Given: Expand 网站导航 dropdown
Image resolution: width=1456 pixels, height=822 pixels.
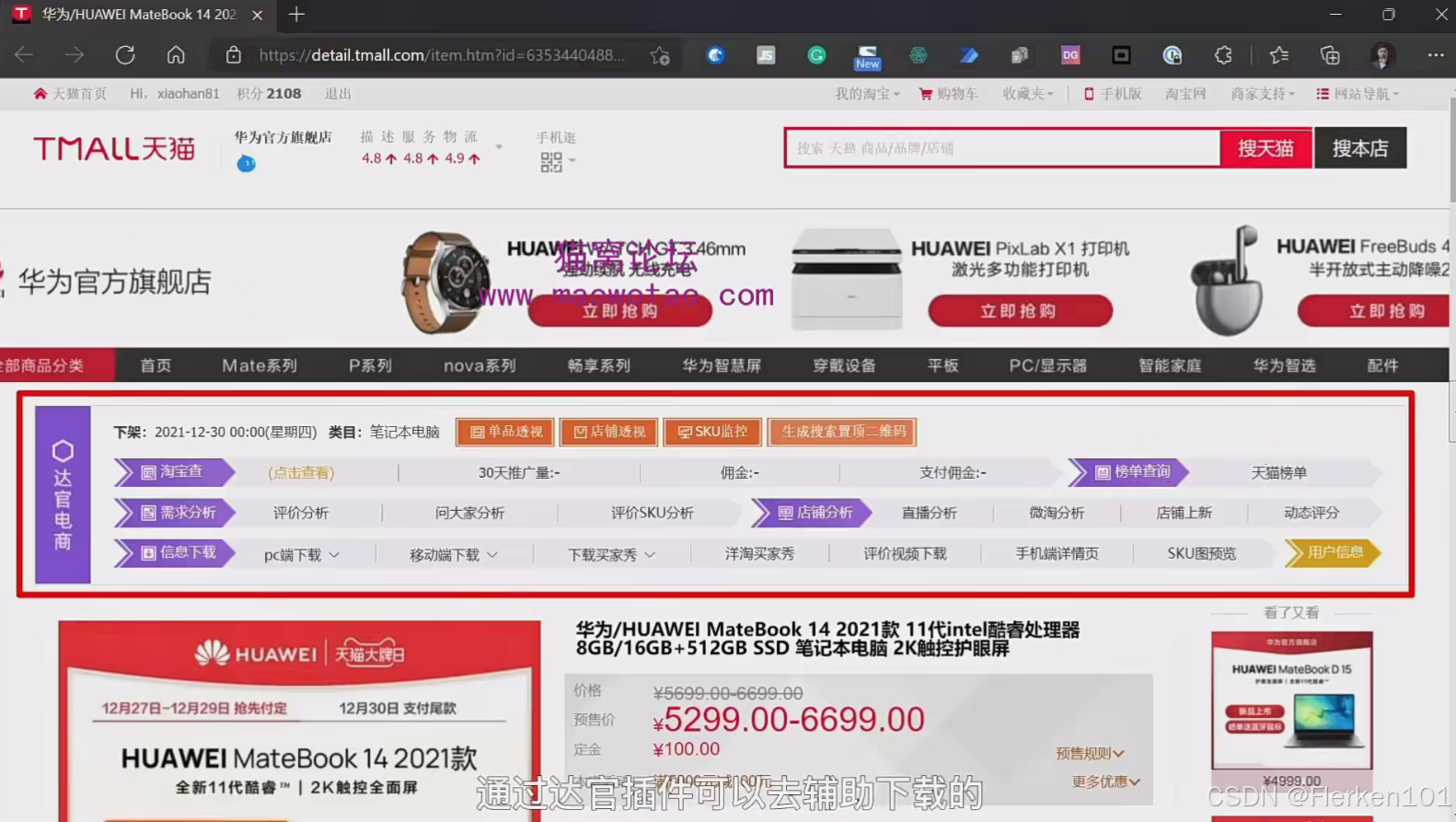Looking at the screenshot, I should tap(1358, 94).
